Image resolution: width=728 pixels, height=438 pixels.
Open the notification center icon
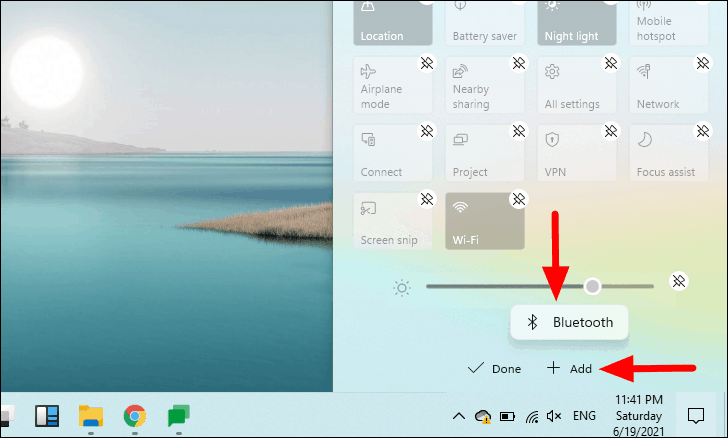(696, 416)
